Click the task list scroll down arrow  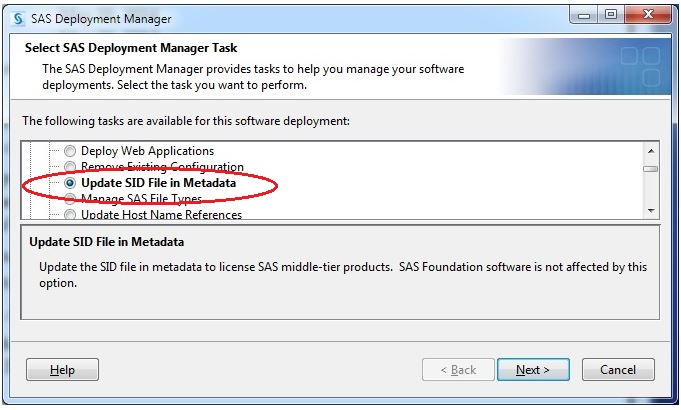[x=651, y=211]
